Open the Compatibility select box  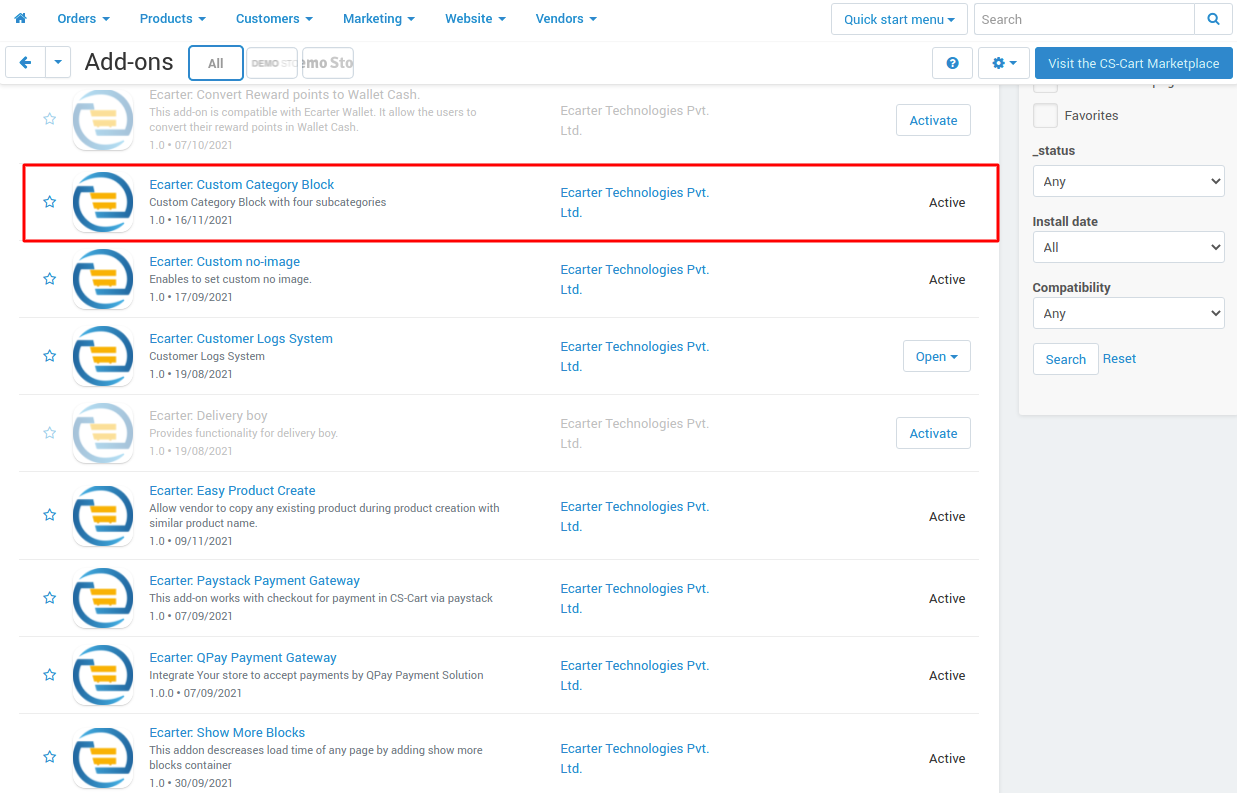pos(1128,313)
